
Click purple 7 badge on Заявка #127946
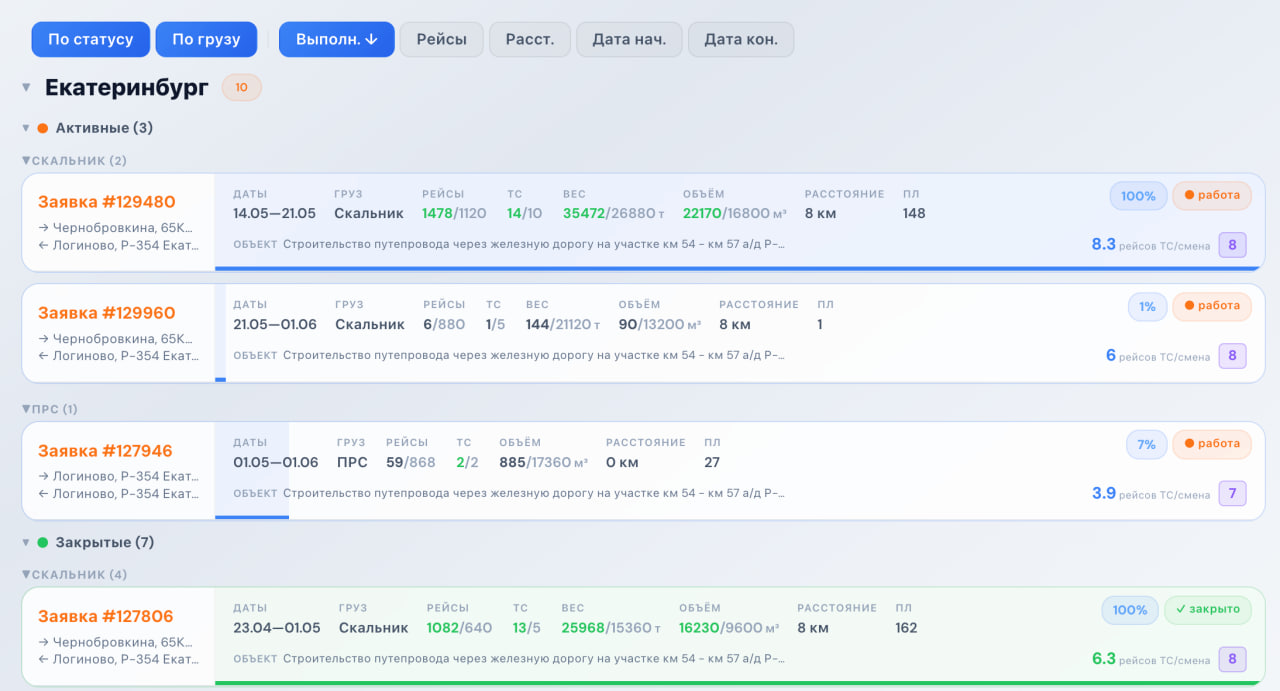point(1232,493)
